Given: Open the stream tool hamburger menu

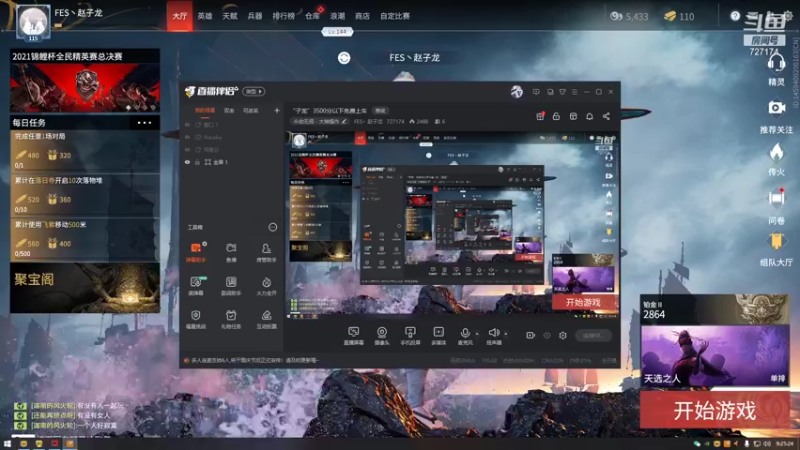Looking at the screenshot, I should point(574,92).
